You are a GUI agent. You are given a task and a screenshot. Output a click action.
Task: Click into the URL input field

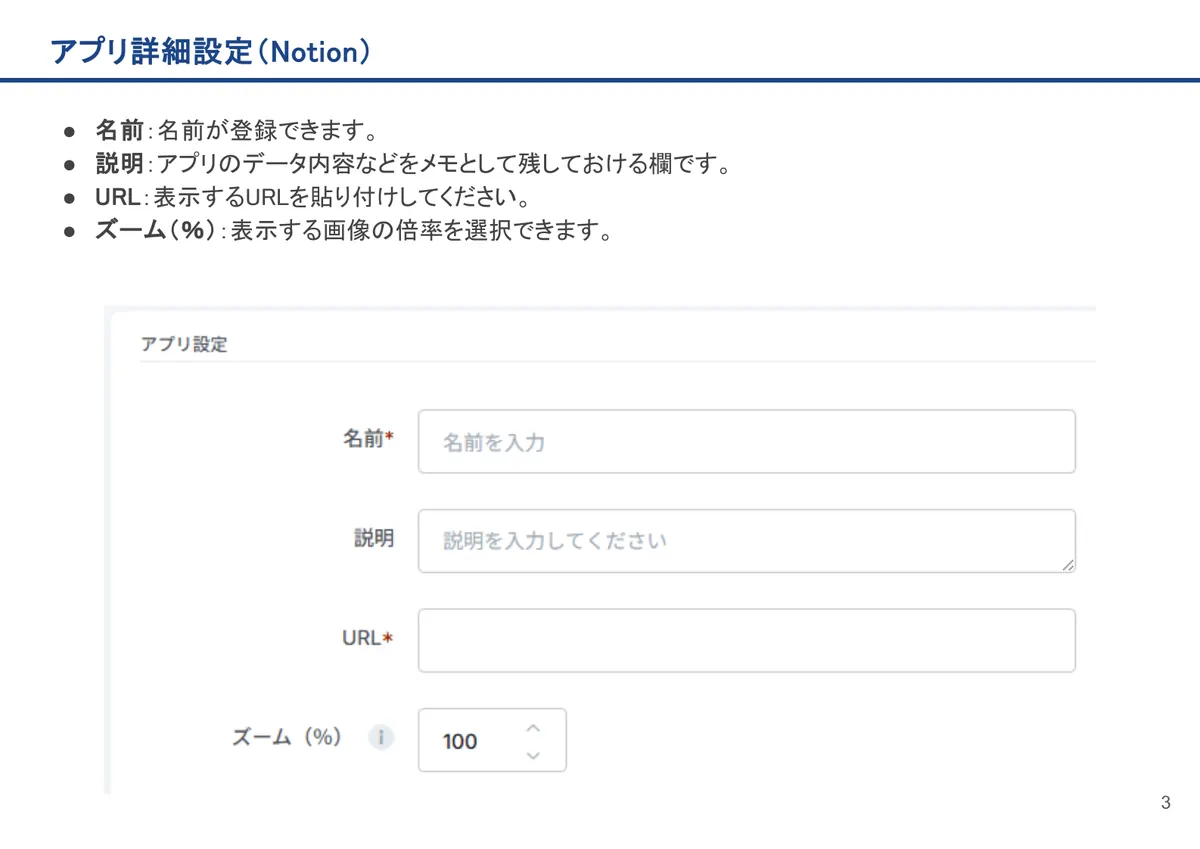tap(747, 640)
